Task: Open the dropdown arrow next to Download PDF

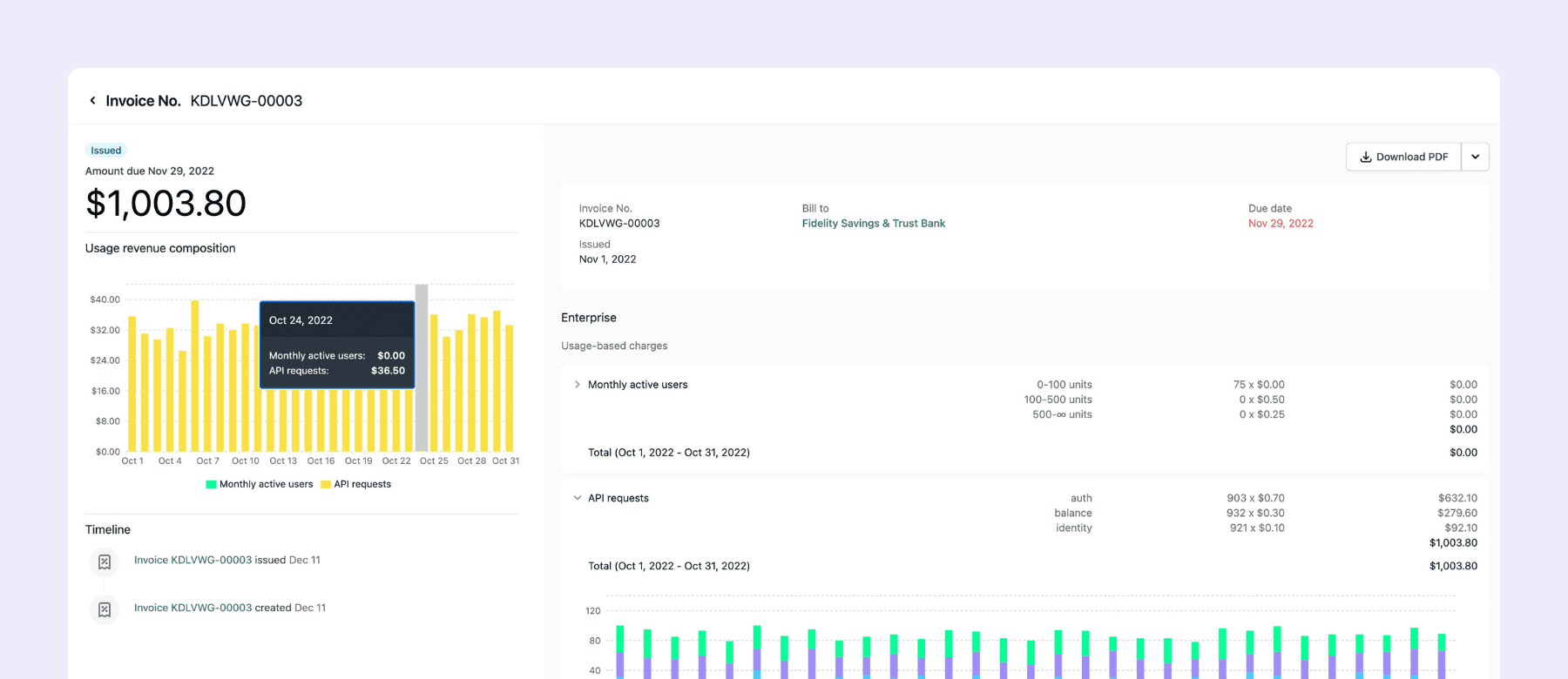Action: point(1476,157)
